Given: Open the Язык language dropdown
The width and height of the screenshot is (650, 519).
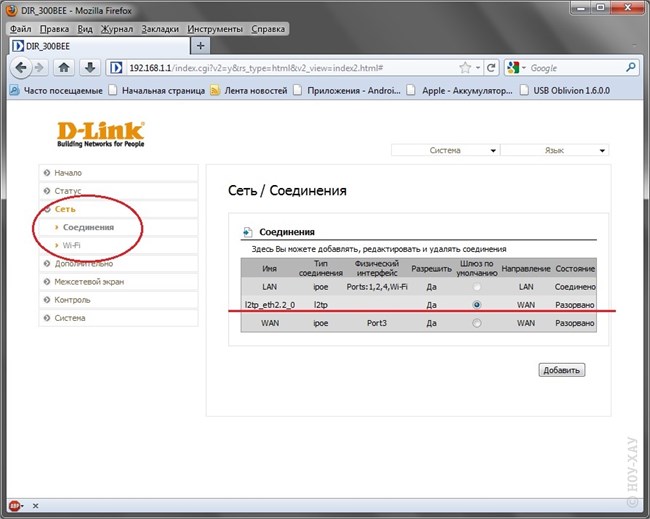Looking at the screenshot, I should pos(555,150).
